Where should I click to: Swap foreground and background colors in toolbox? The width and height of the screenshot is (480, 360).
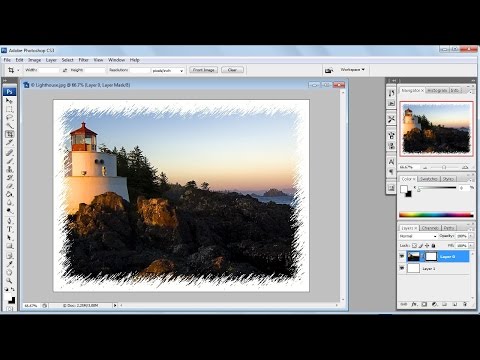13,289
